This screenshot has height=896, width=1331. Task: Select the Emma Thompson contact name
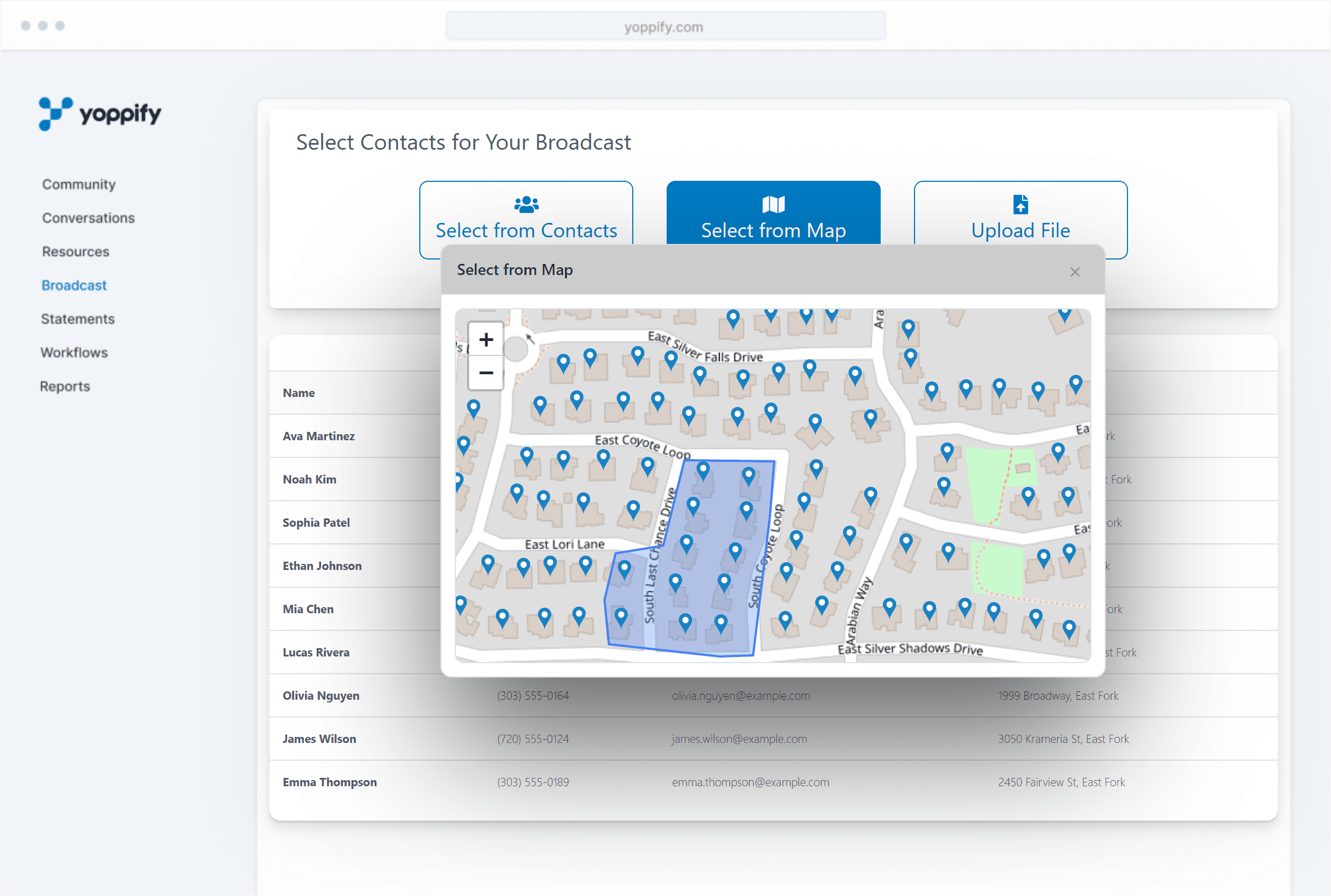329,782
